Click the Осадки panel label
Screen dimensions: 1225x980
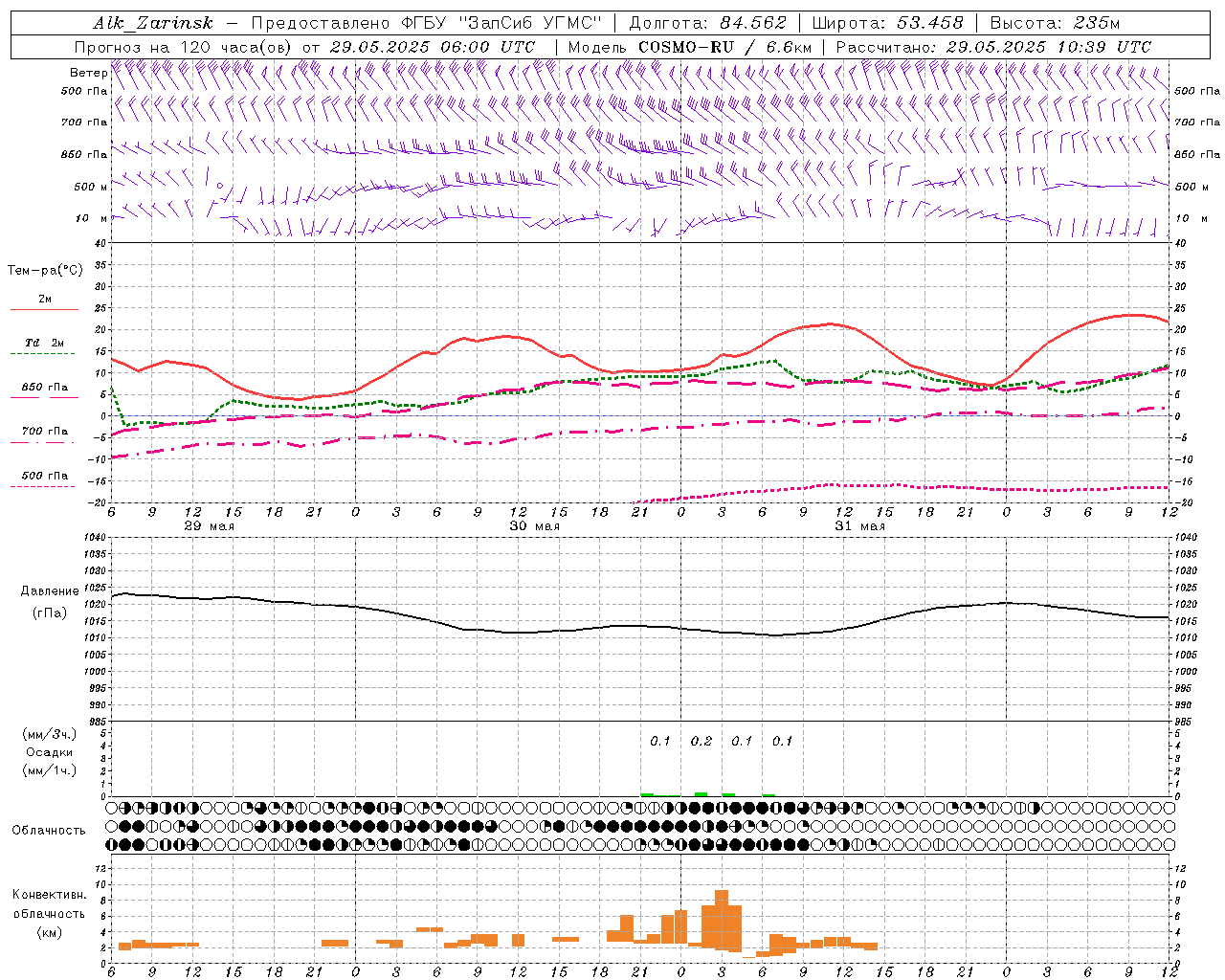coord(50,752)
